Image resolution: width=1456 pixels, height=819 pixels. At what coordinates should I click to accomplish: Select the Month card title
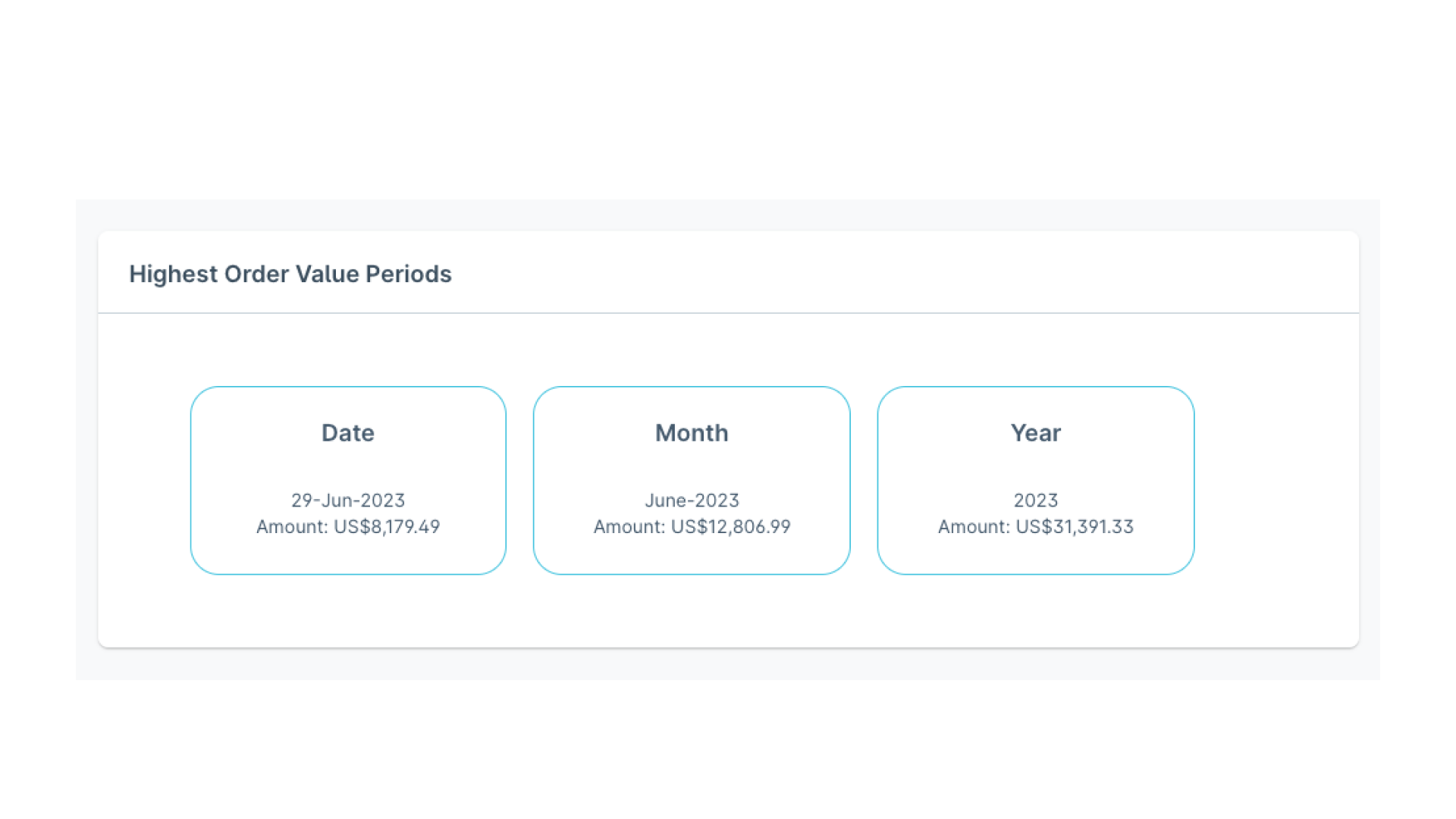pos(692,433)
